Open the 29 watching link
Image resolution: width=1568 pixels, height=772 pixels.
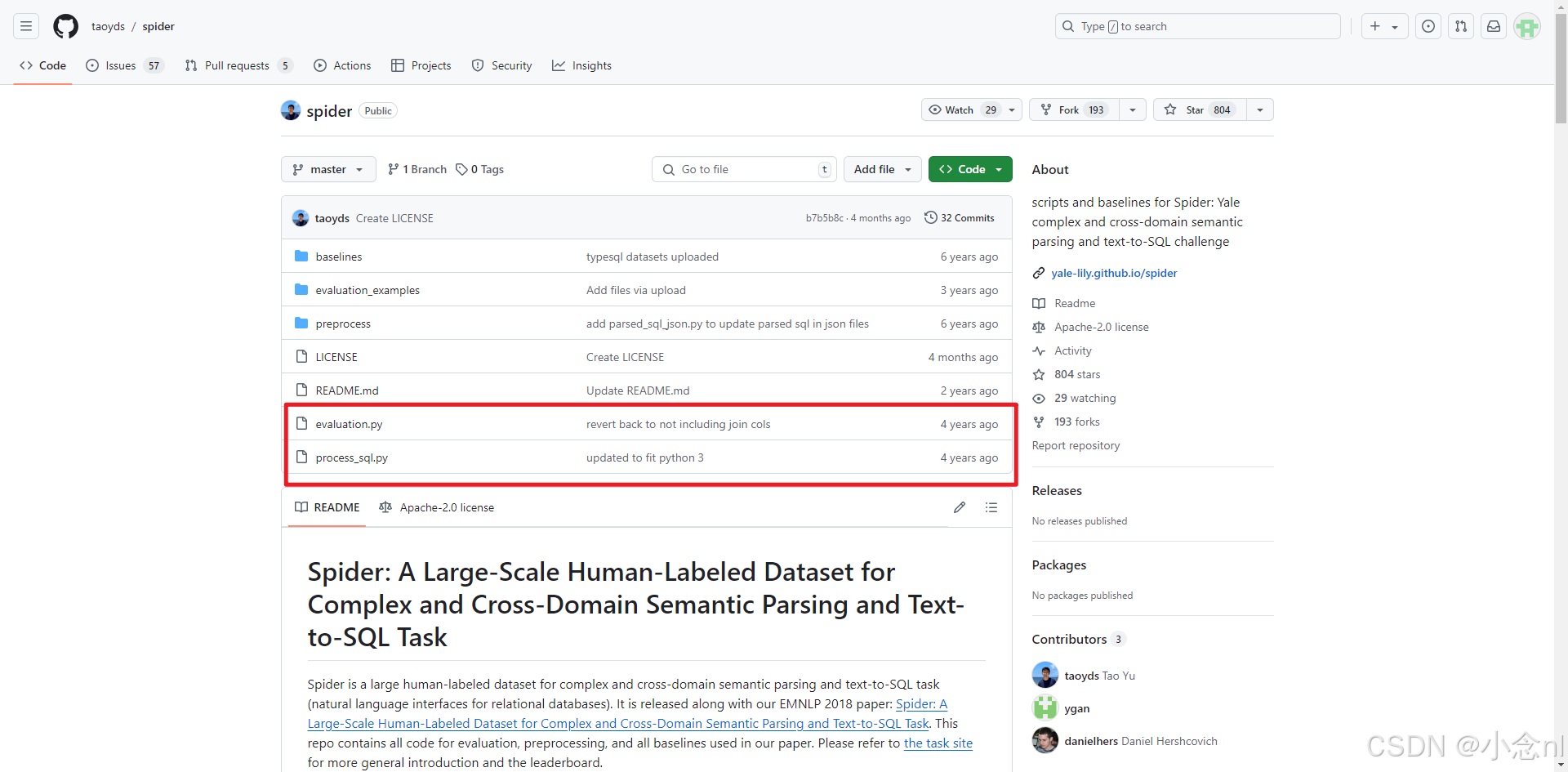(x=1085, y=398)
